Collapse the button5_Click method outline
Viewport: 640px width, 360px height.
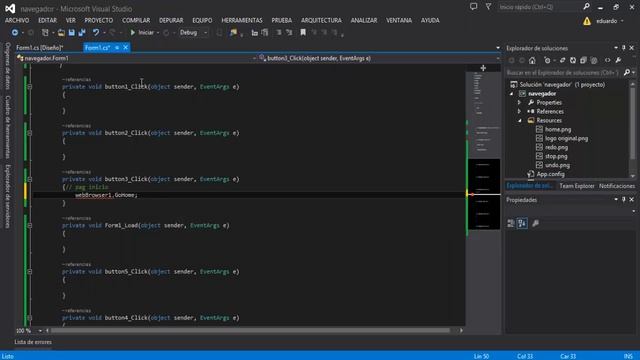click(x=29, y=271)
